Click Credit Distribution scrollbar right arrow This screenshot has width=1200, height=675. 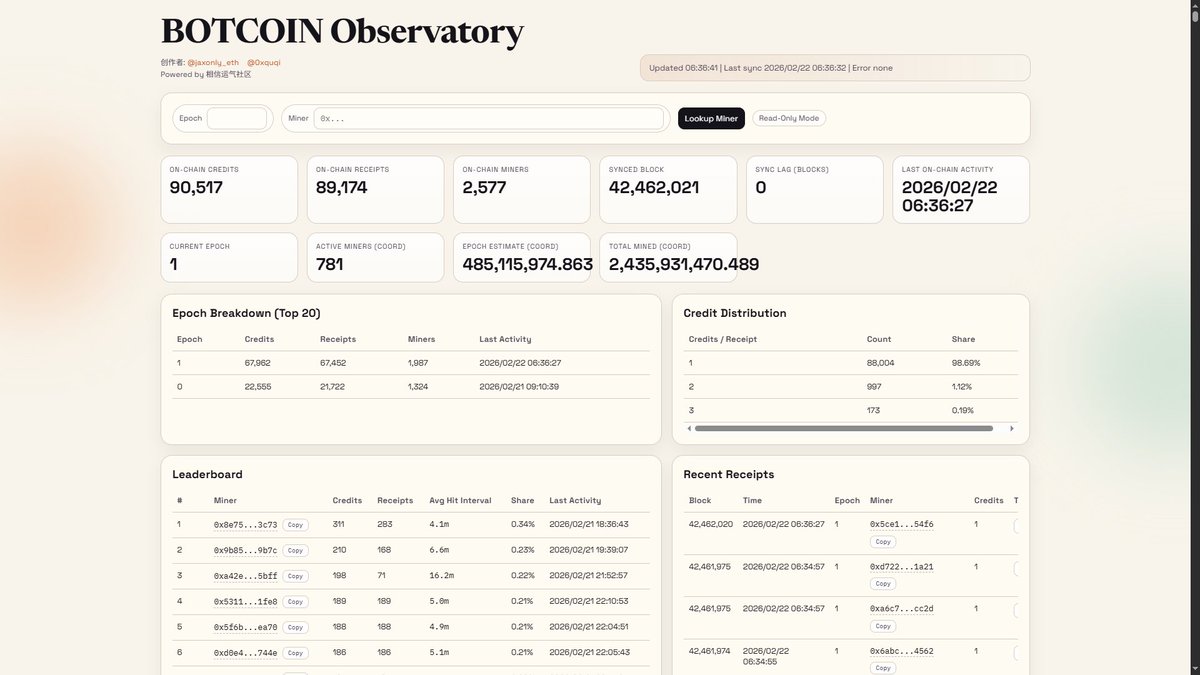coord(1011,428)
